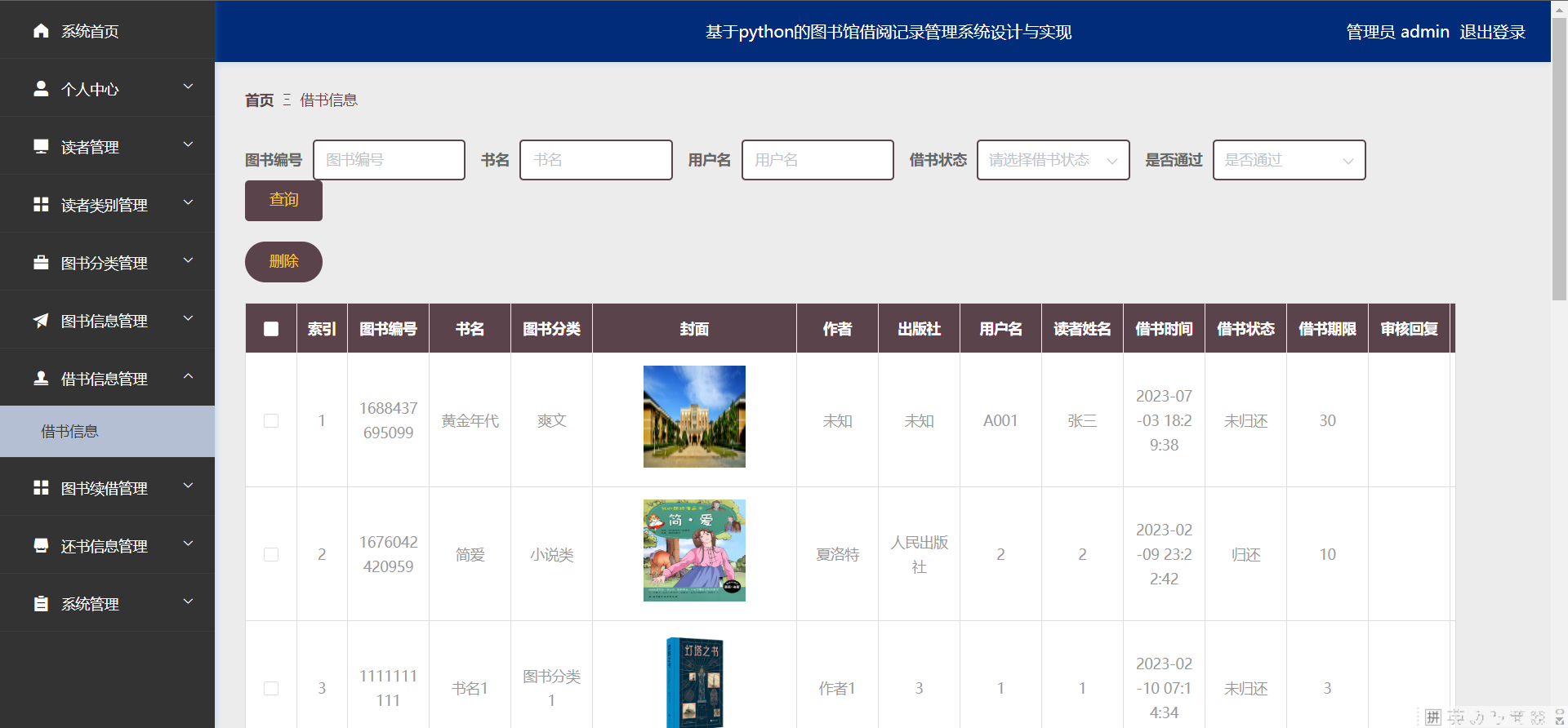This screenshot has width=1568, height=728.
Task: Check the row checkbox for 简爱
Action: [x=271, y=554]
